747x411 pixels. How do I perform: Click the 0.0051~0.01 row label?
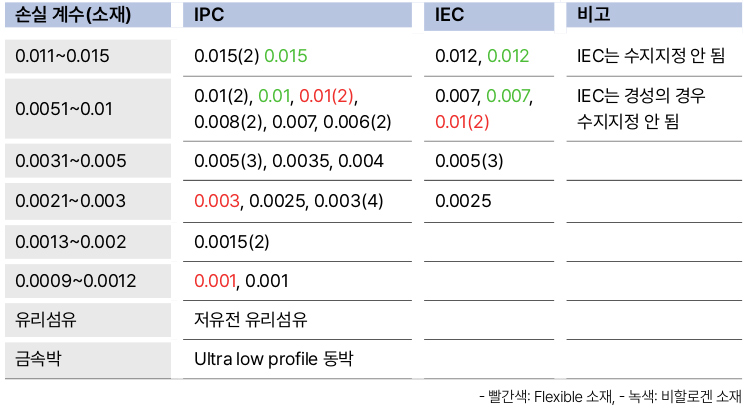(88, 109)
